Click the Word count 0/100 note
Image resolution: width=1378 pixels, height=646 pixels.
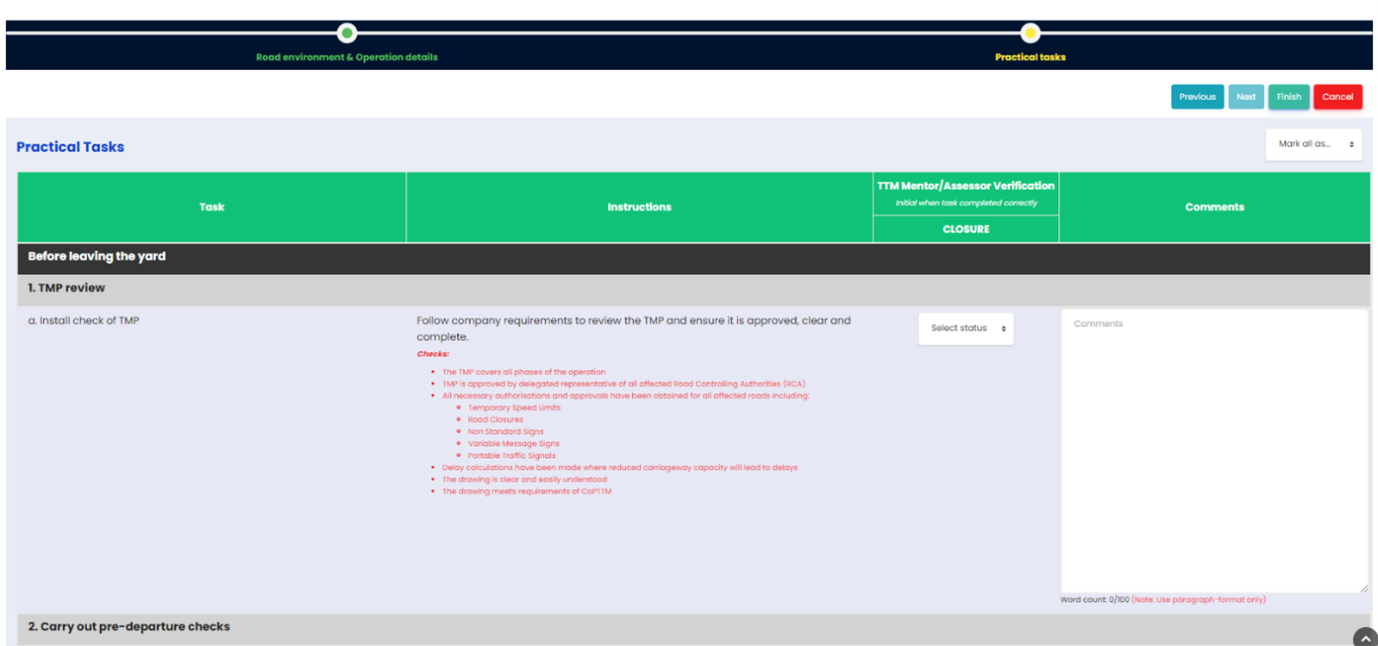1163,600
